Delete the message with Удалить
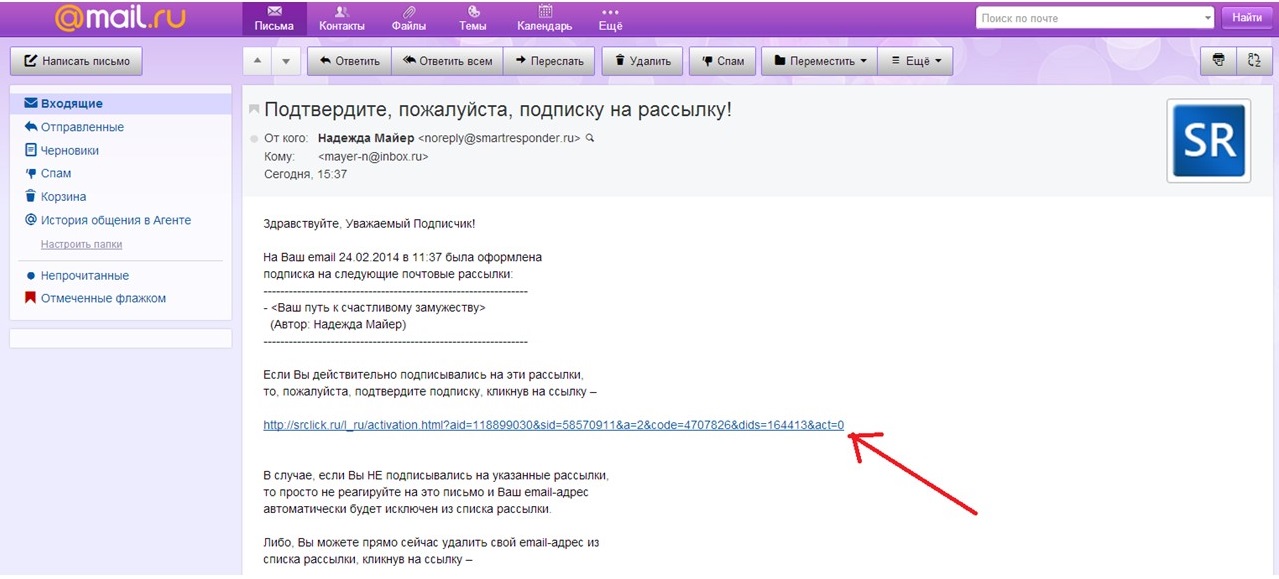 644,61
